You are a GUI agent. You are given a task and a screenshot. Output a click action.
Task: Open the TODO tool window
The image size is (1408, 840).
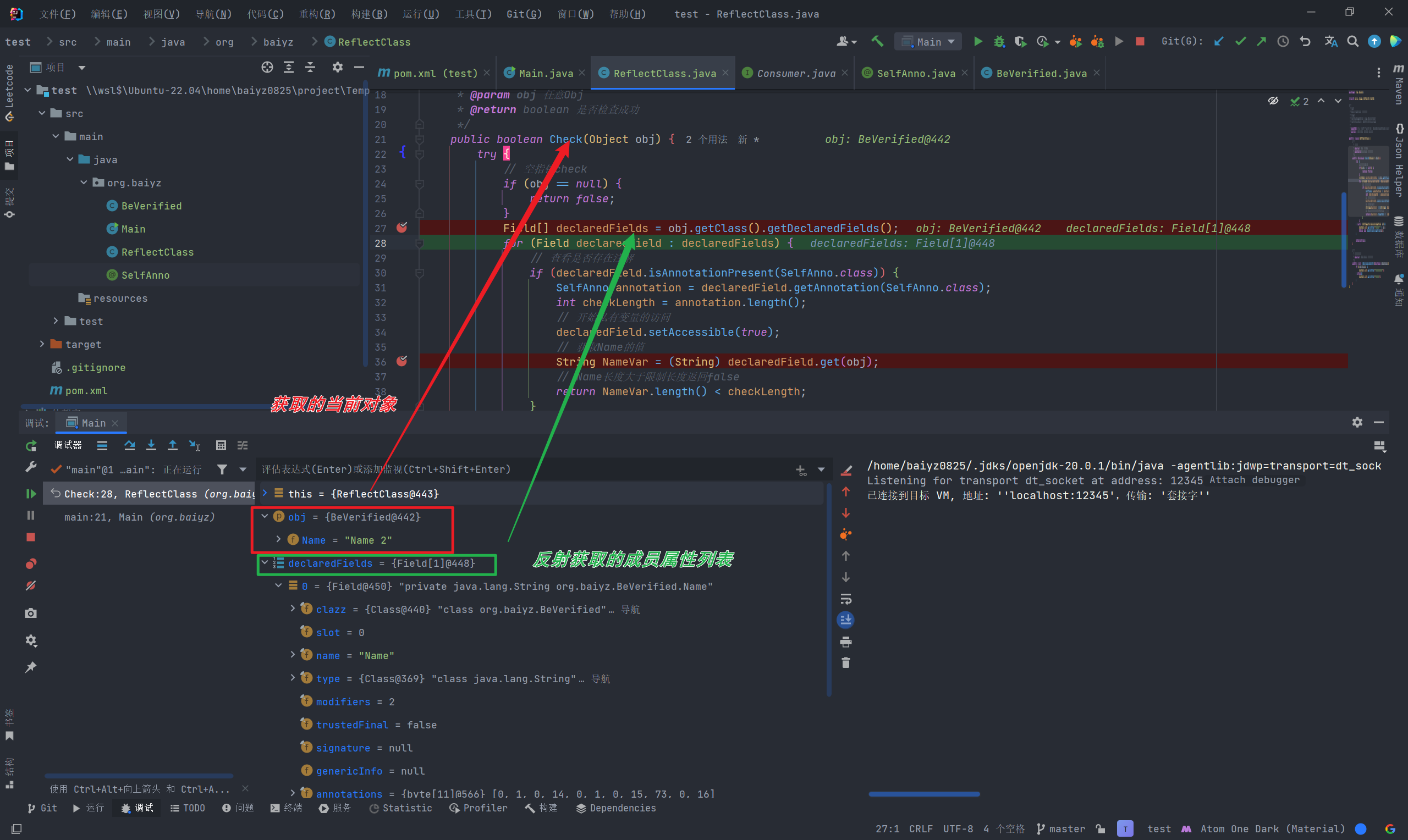tap(188, 808)
